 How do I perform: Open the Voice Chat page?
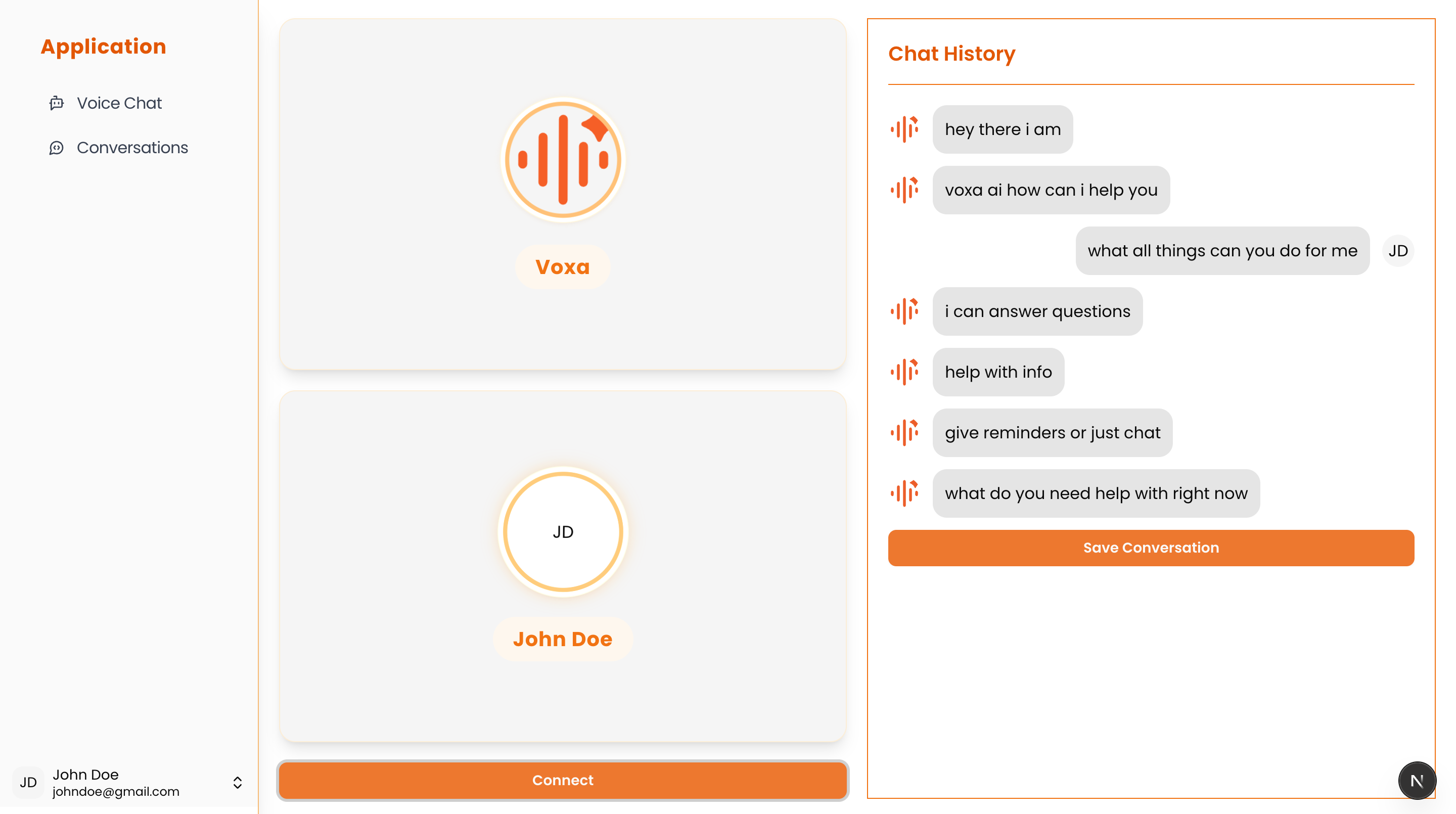point(119,103)
